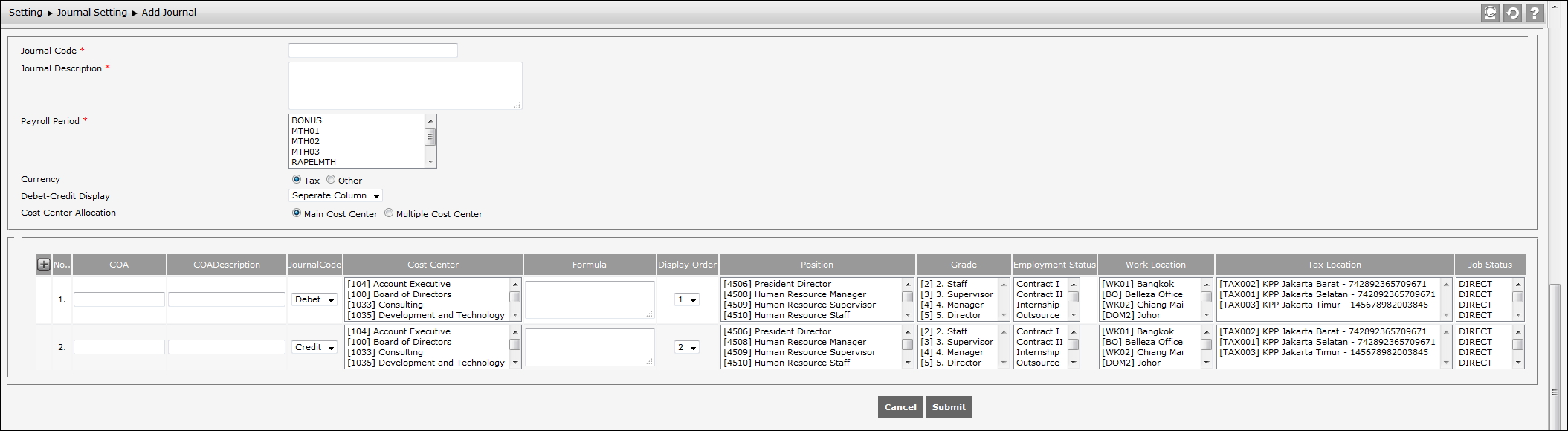Click the Cost Center column header
The image size is (1568, 431).
point(433,265)
